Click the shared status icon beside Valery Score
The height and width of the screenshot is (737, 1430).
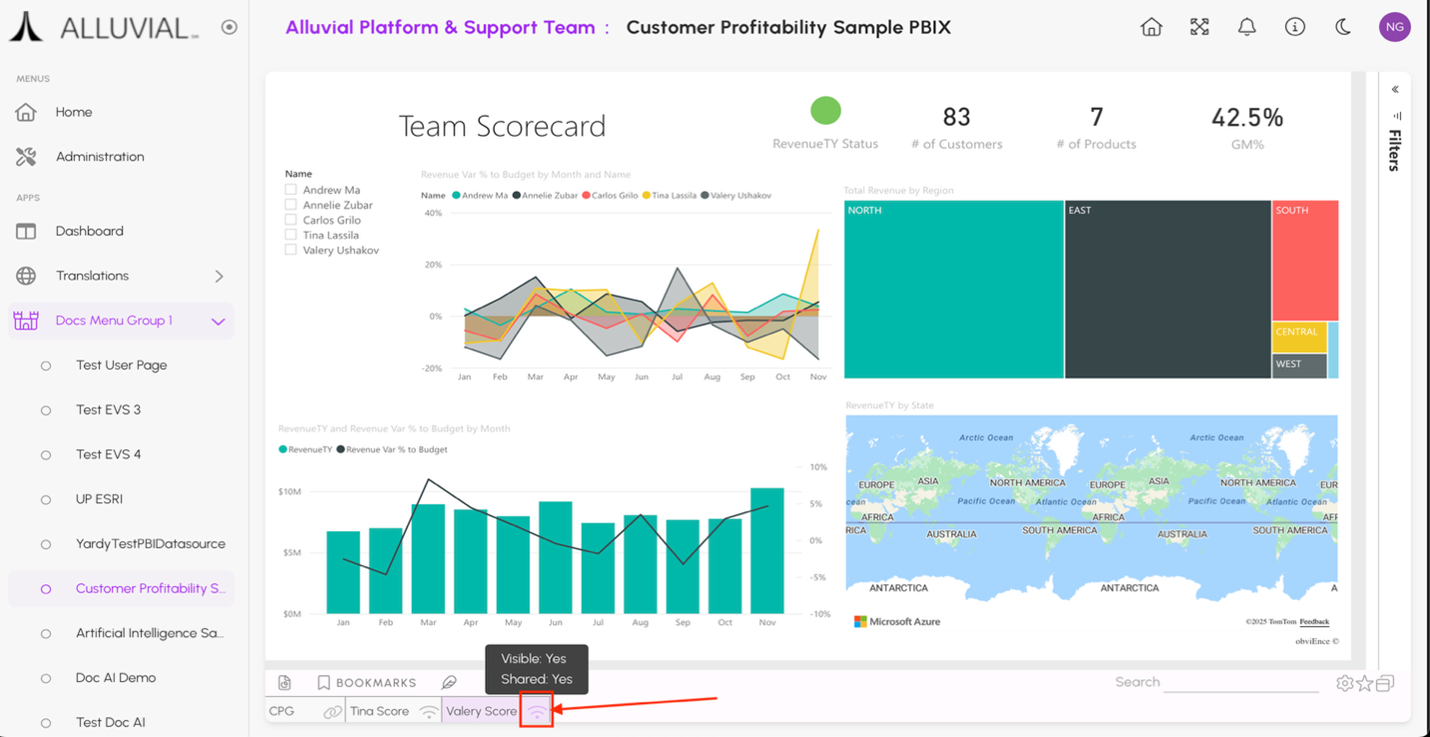[x=537, y=712]
